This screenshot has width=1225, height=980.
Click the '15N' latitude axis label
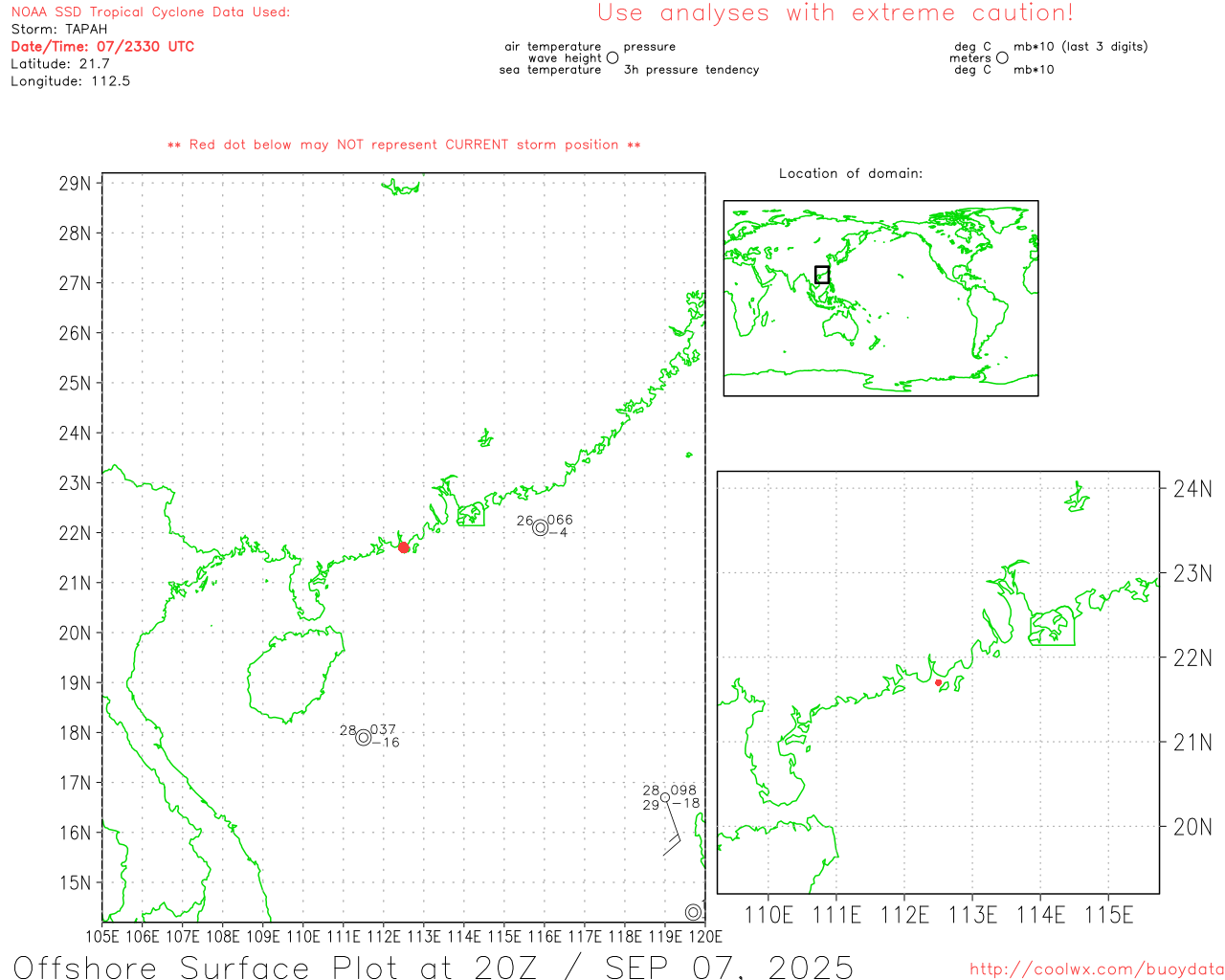[x=75, y=883]
